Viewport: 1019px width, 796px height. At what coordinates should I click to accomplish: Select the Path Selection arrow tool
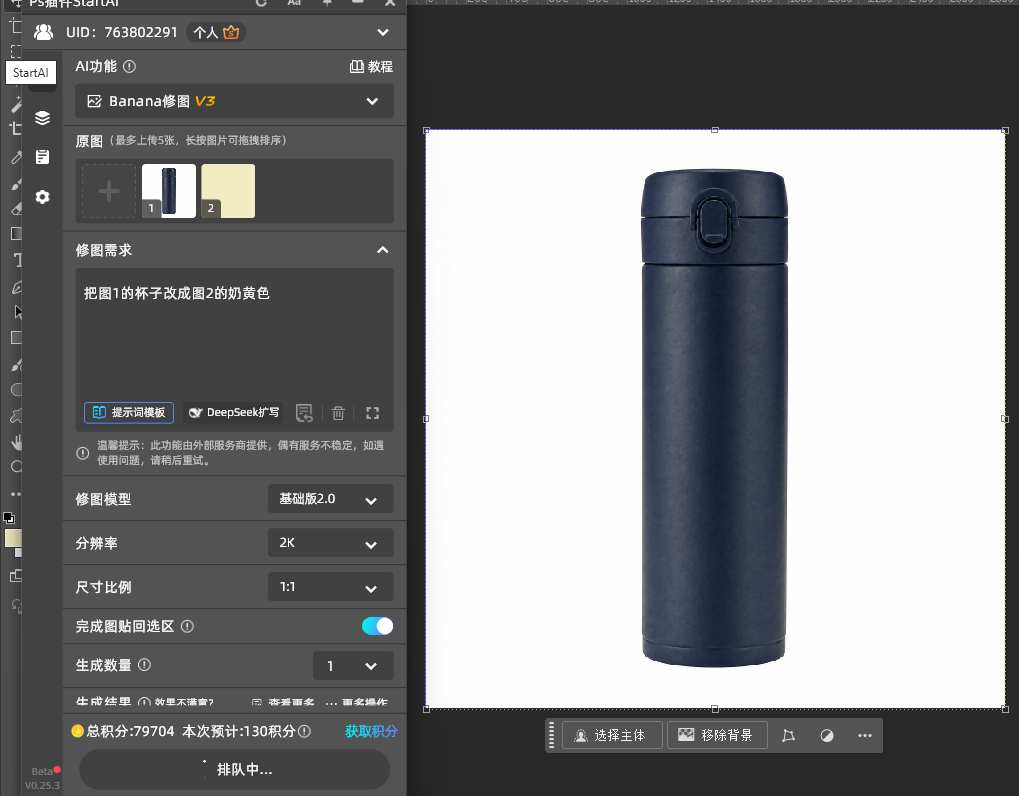click(18, 312)
